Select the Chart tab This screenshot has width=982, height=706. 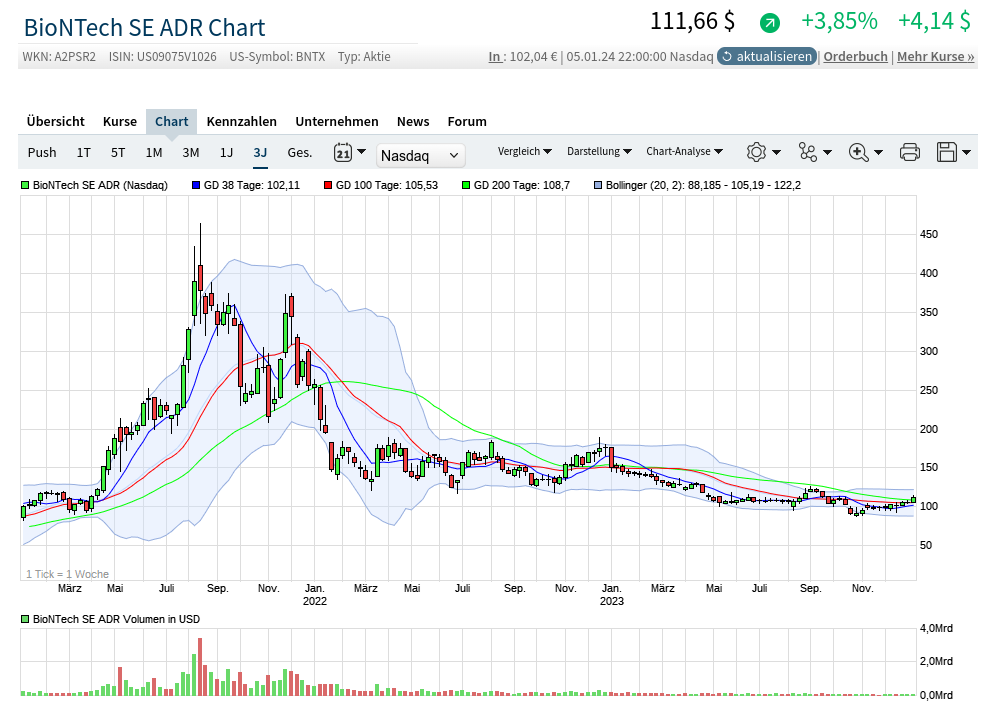[172, 122]
